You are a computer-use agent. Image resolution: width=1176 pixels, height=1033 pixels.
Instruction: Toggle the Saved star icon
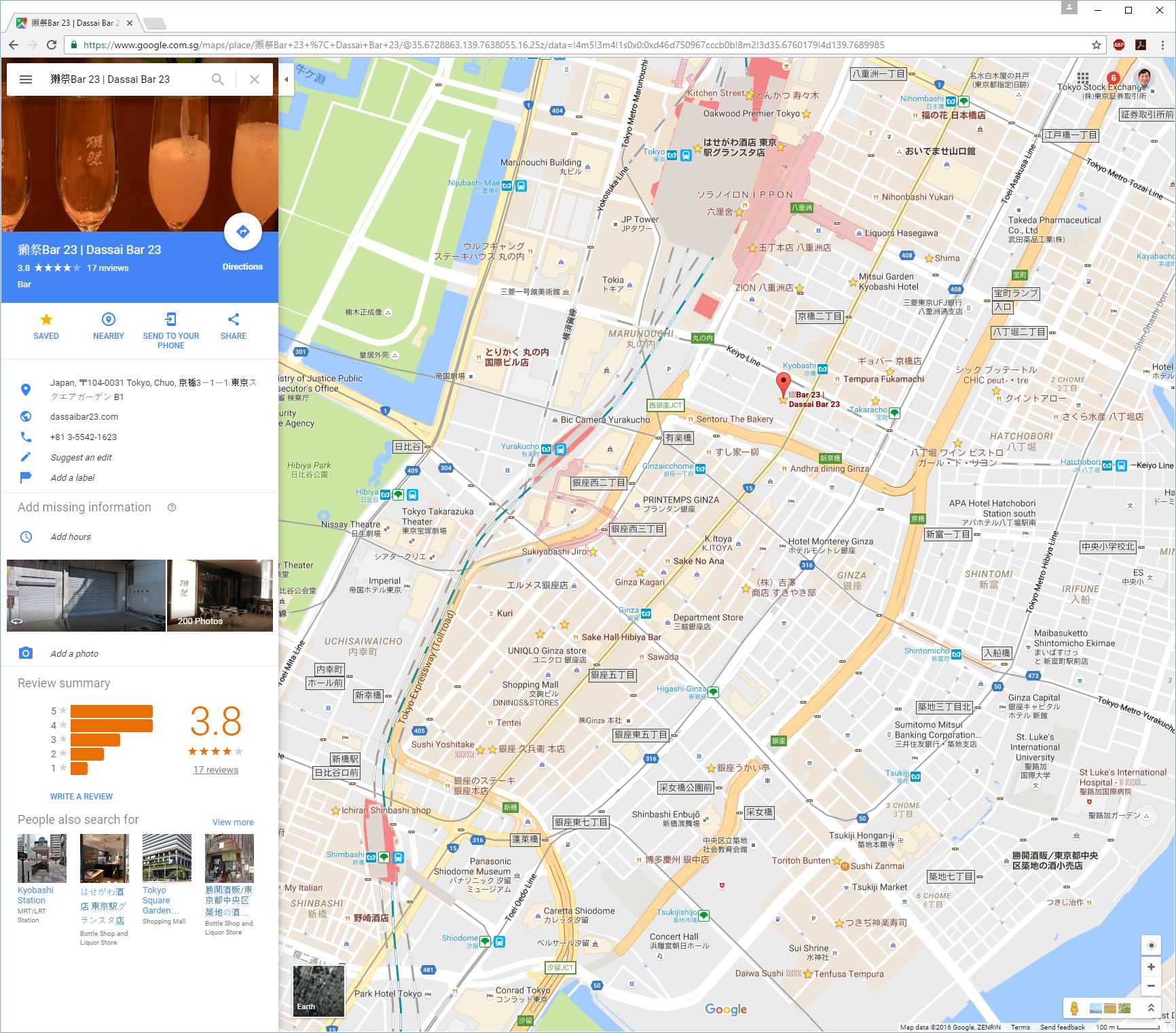46,320
